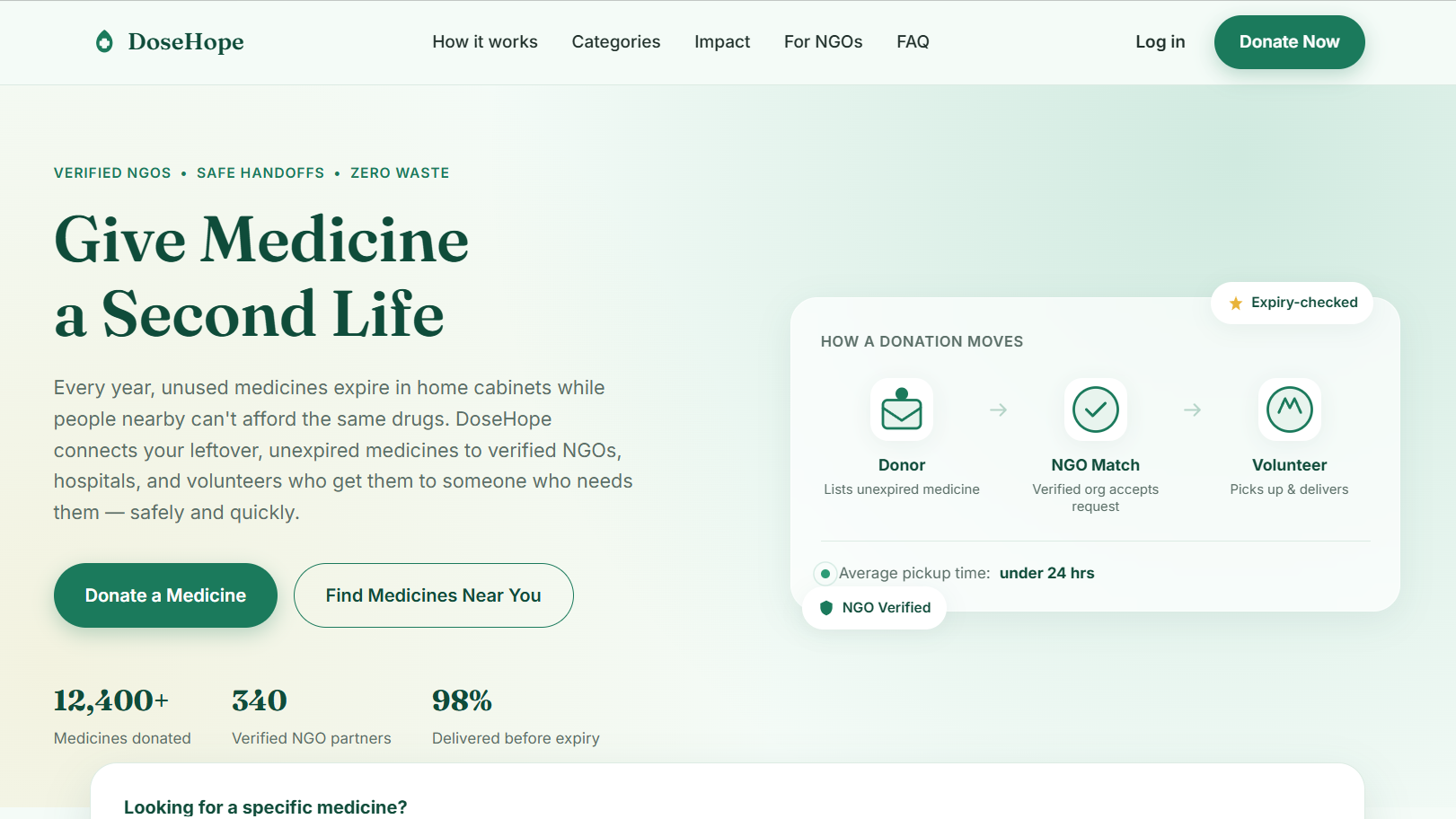The width and height of the screenshot is (1456, 819).
Task: Click the arrow between Donor and NGO Match
Action: pyautogui.click(x=998, y=409)
